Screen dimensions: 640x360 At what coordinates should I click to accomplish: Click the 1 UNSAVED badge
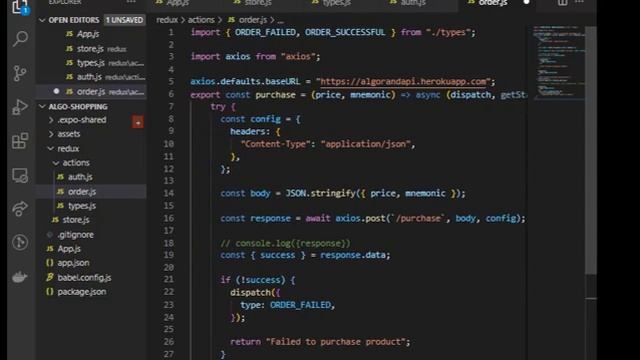124,20
